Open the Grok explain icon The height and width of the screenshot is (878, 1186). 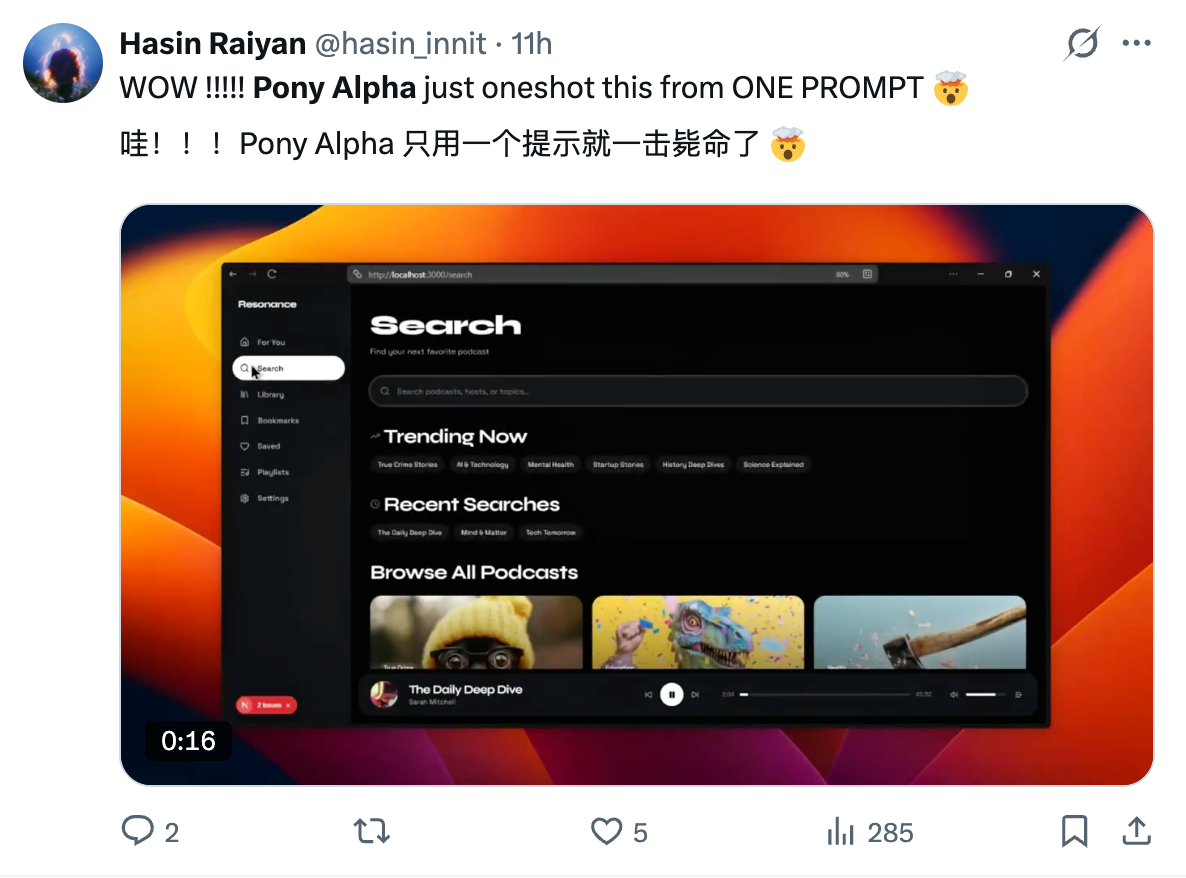point(1082,43)
